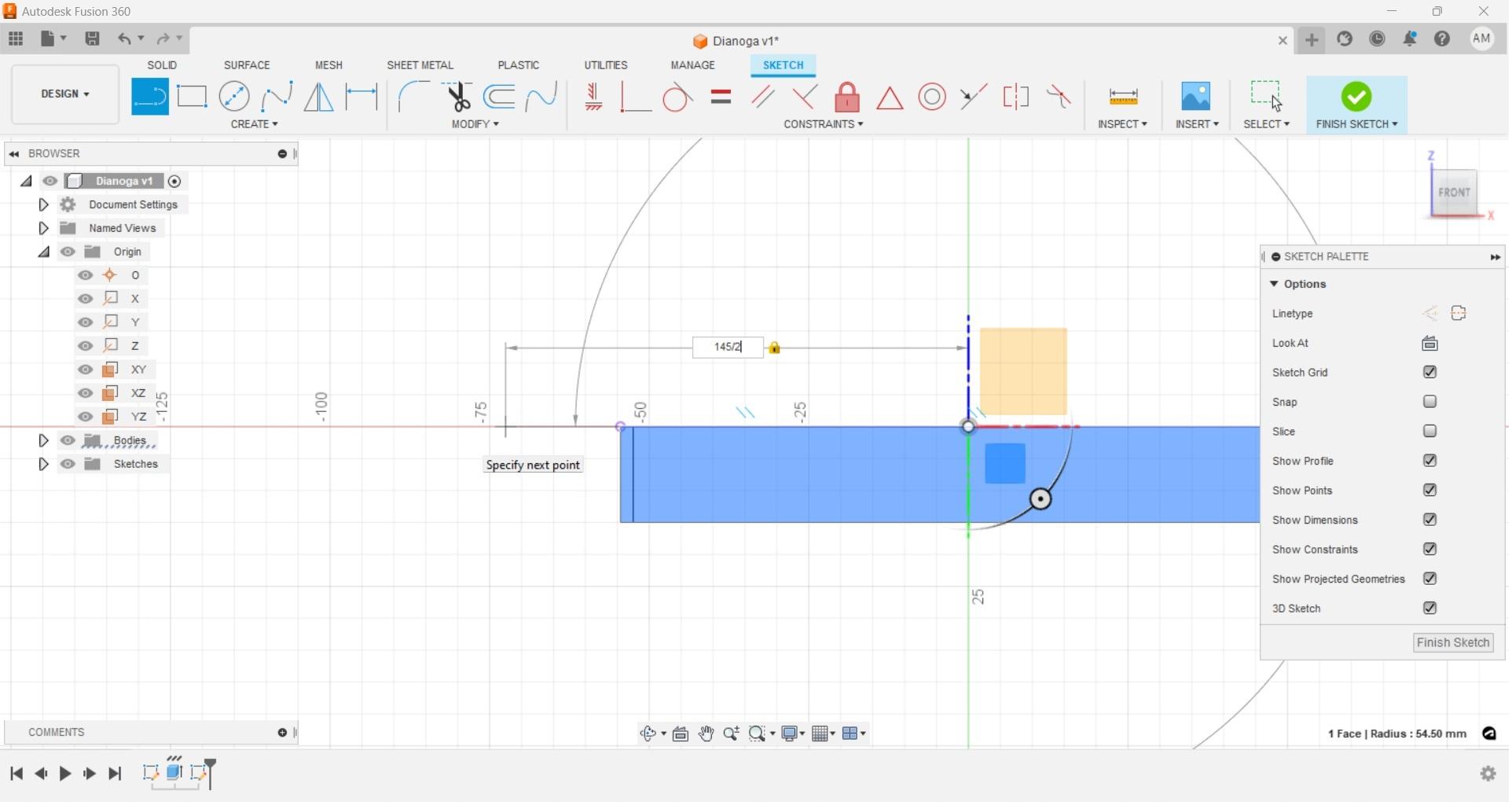Toggle visibility of the XY plane
The height and width of the screenshot is (802, 1512).
tap(86, 370)
